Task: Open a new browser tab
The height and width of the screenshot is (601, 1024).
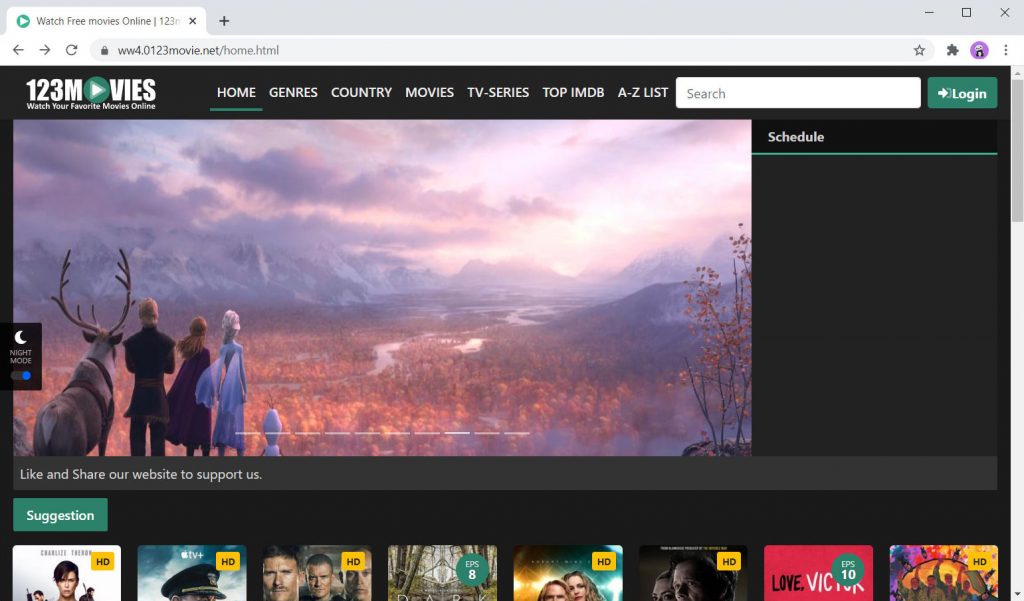Action: [x=224, y=21]
